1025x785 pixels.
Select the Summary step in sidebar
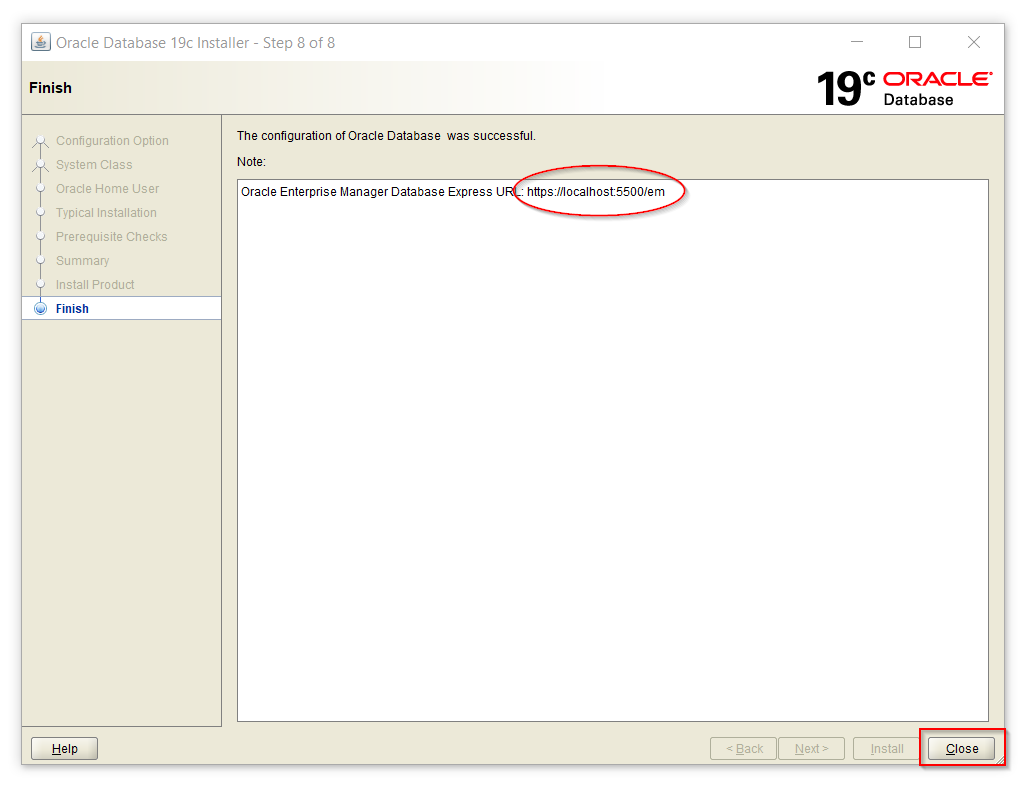click(x=82, y=261)
